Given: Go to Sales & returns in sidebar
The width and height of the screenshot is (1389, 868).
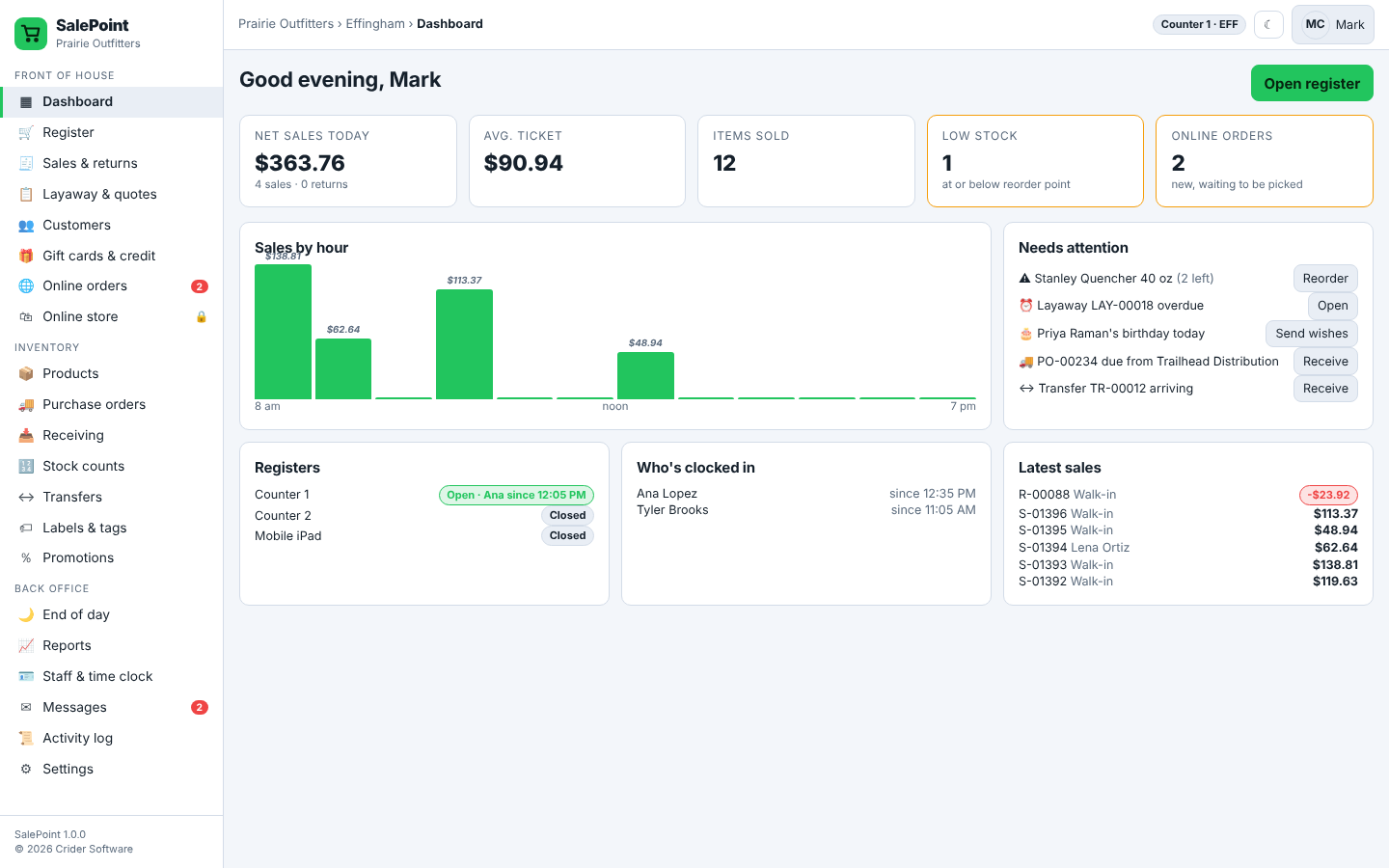Looking at the screenshot, I should (x=112, y=164).
